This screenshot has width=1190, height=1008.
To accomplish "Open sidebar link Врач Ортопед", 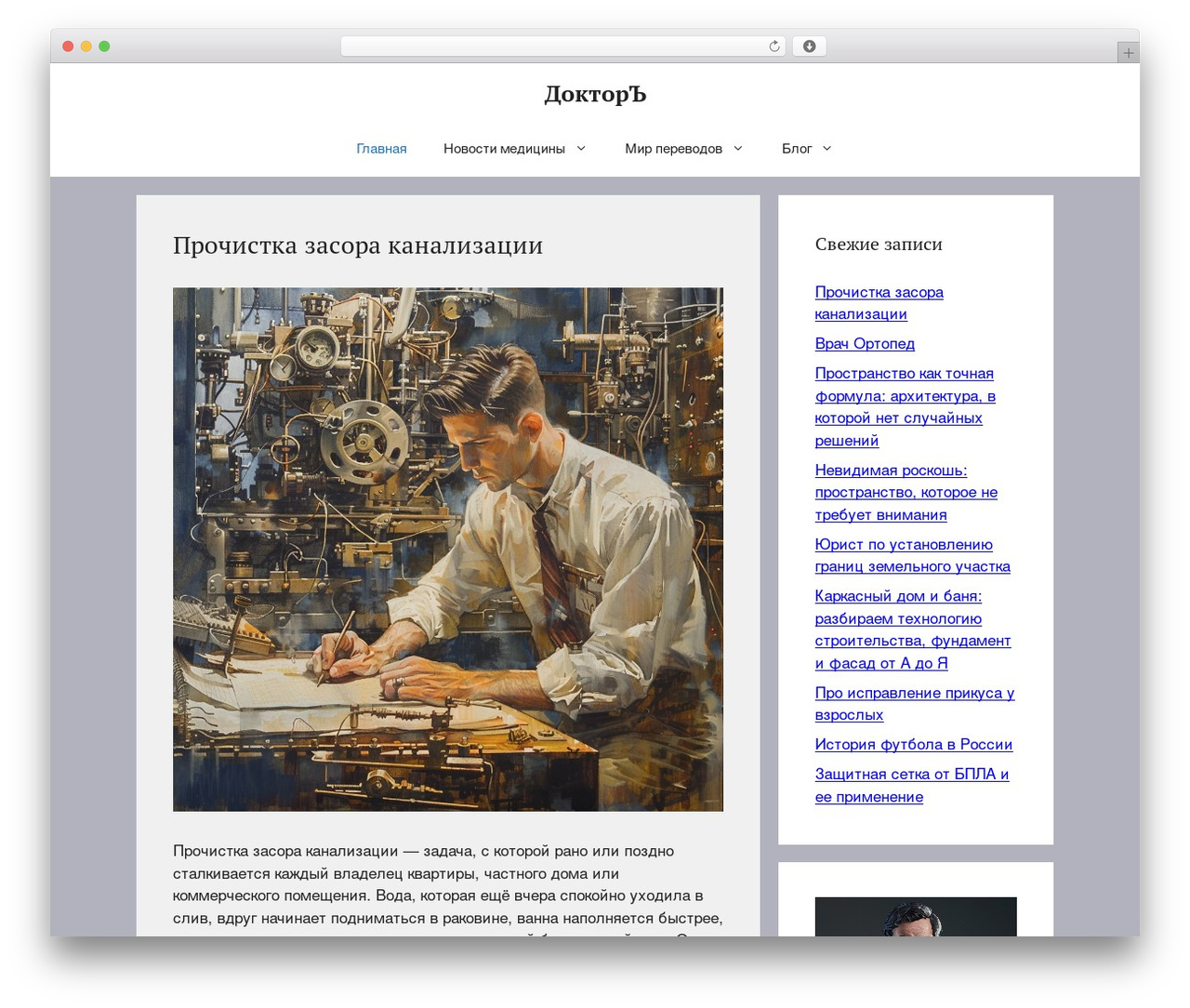I will [x=865, y=344].
